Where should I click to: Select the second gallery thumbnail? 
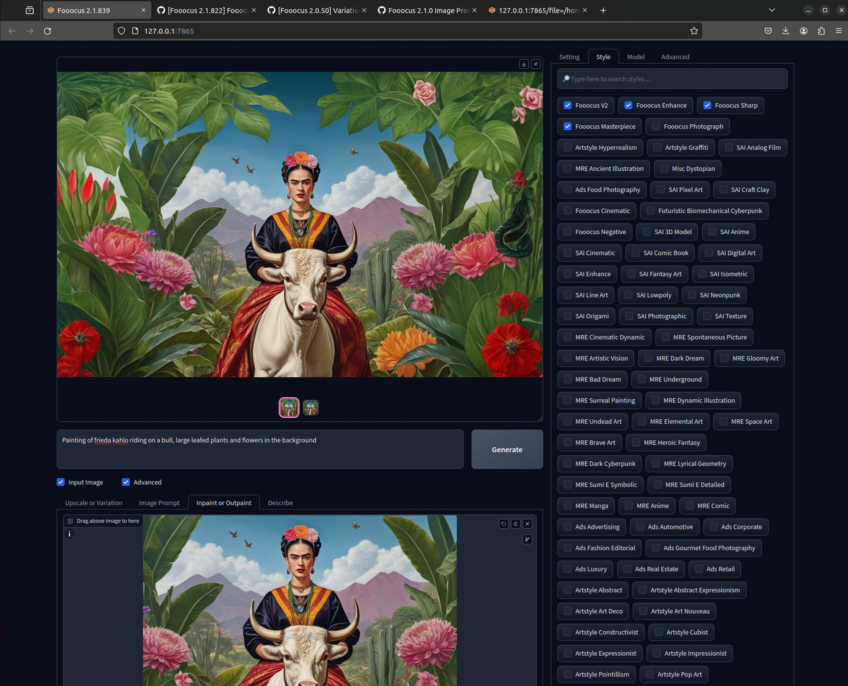click(311, 407)
